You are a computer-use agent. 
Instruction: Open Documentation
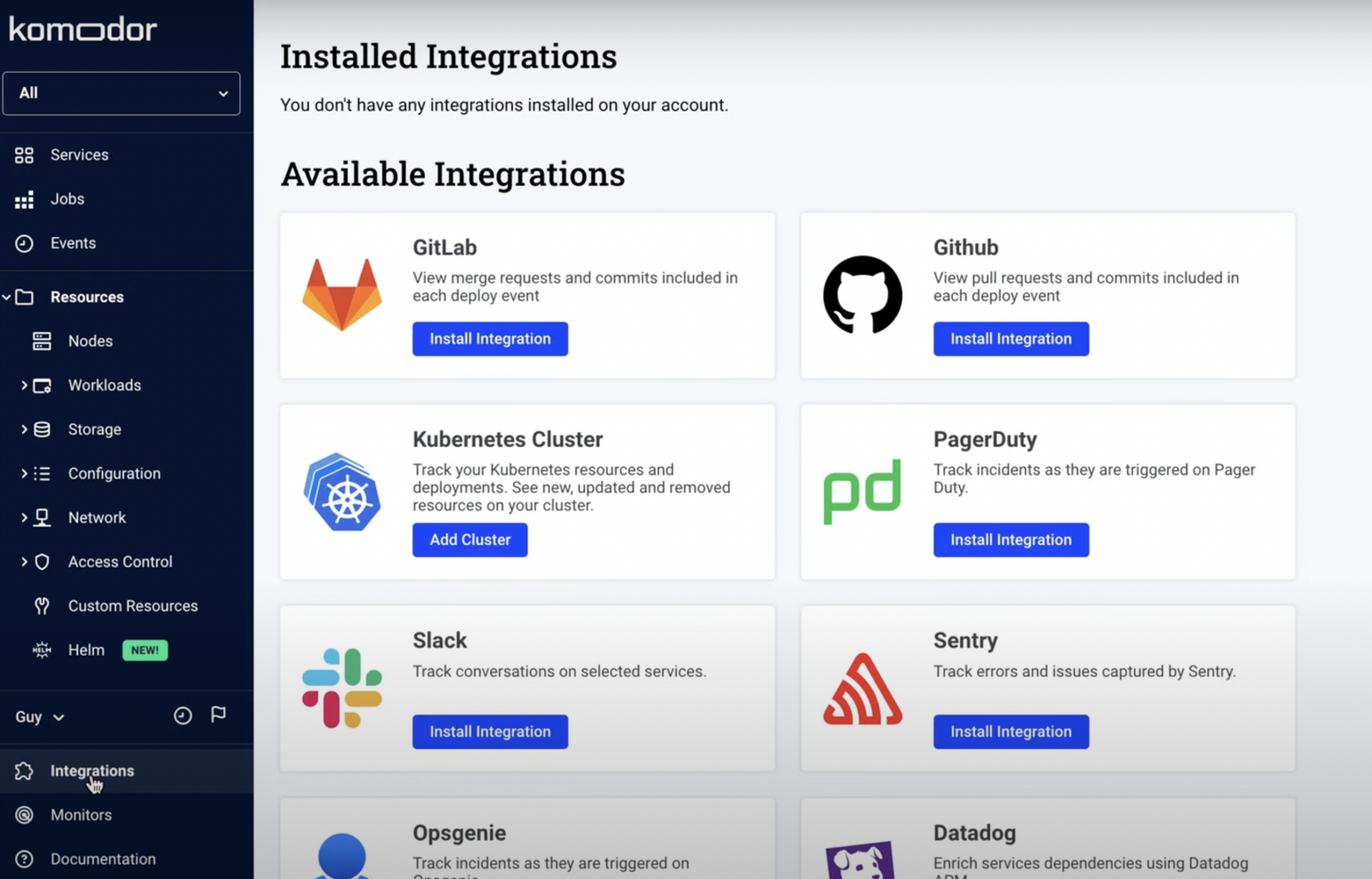pos(103,860)
